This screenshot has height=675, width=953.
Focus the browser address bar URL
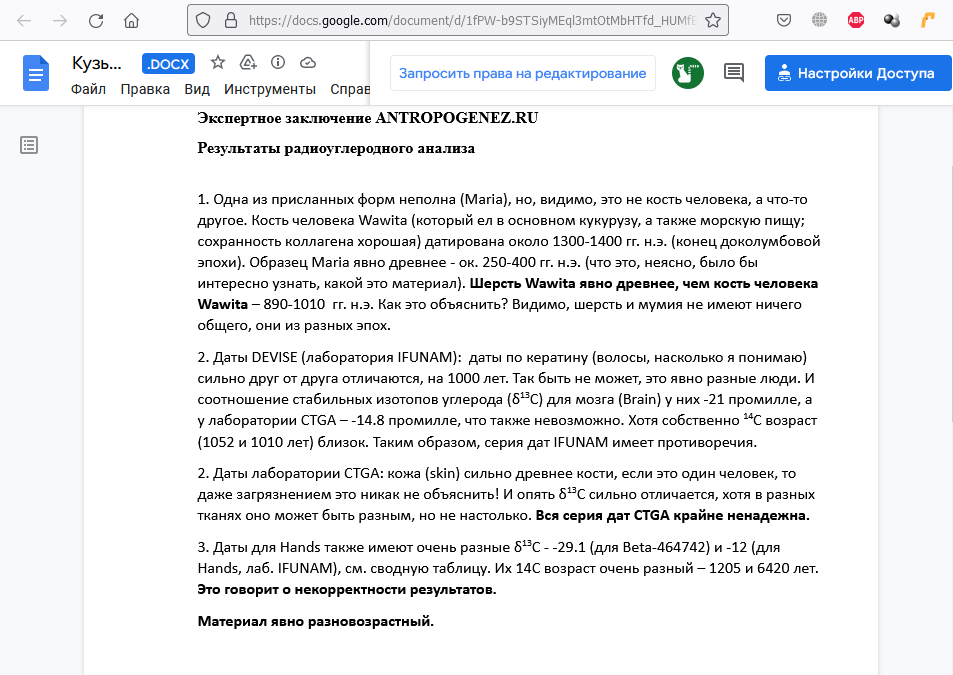tap(472, 21)
